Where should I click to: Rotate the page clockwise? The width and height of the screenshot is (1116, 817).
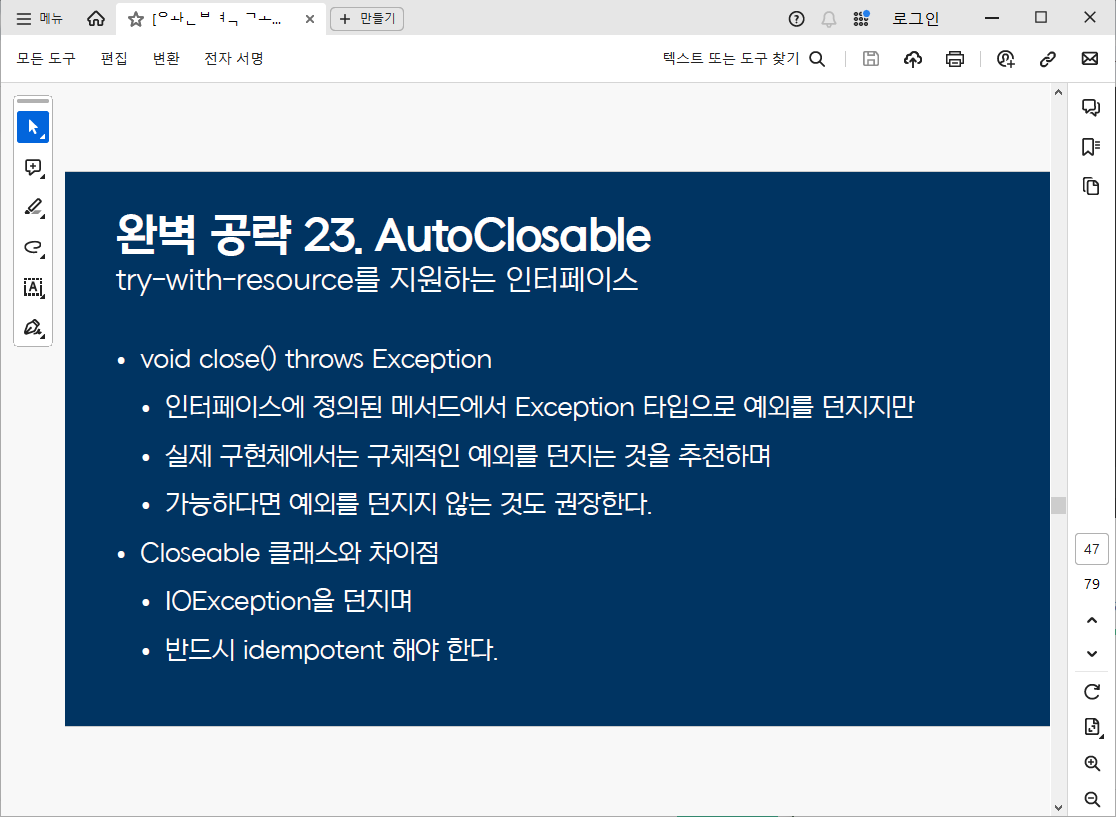[x=1091, y=692]
